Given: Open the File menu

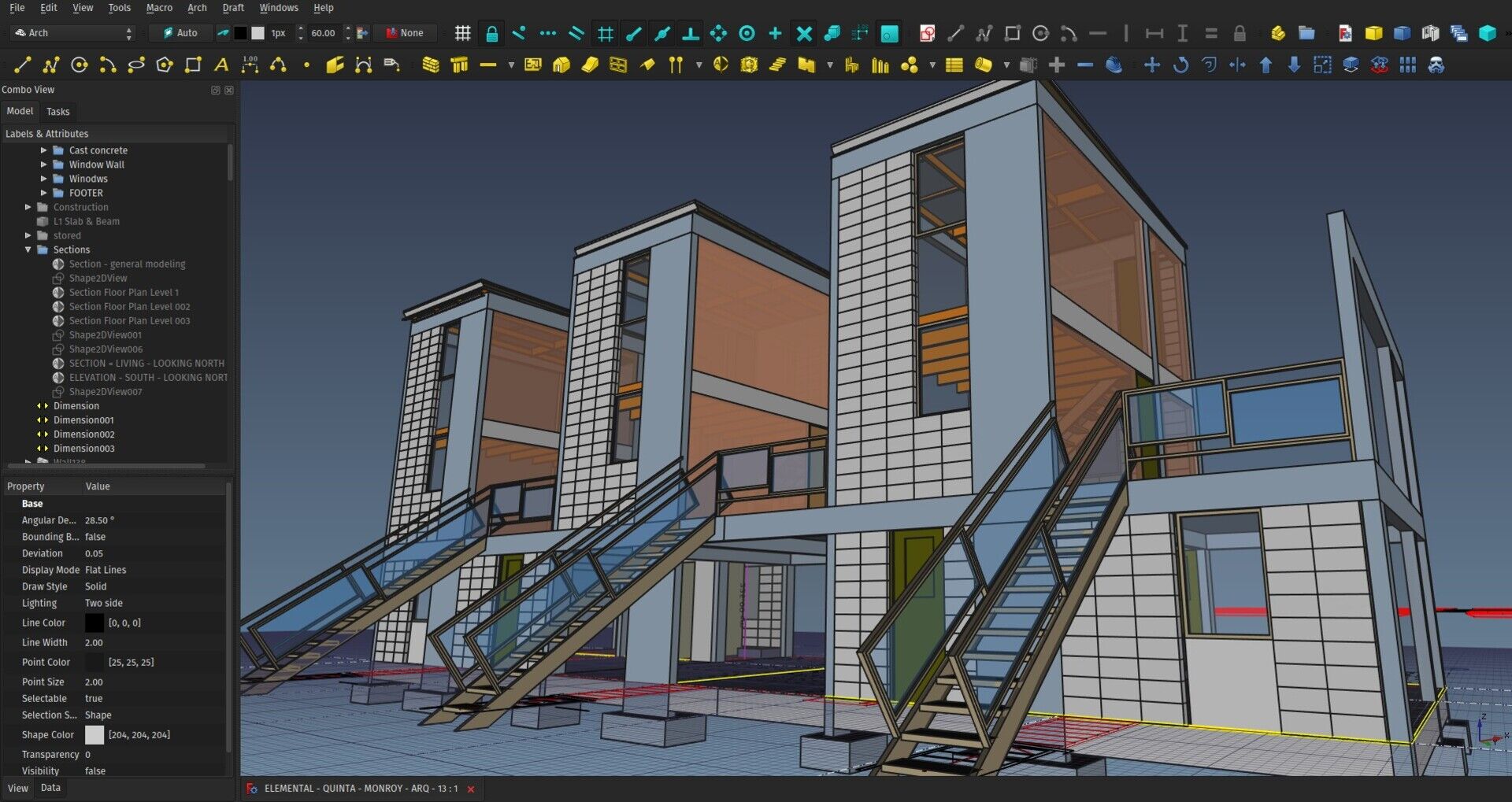Looking at the screenshot, I should (17, 8).
